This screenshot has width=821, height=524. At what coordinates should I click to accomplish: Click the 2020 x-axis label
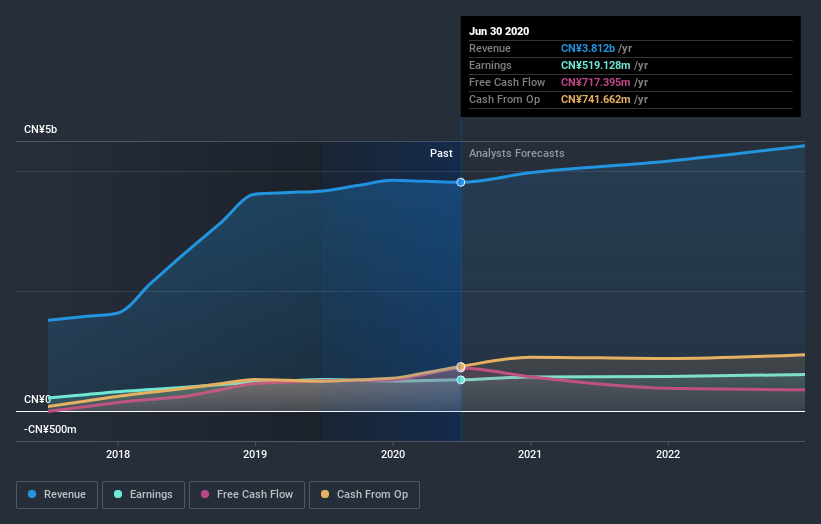point(393,454)
